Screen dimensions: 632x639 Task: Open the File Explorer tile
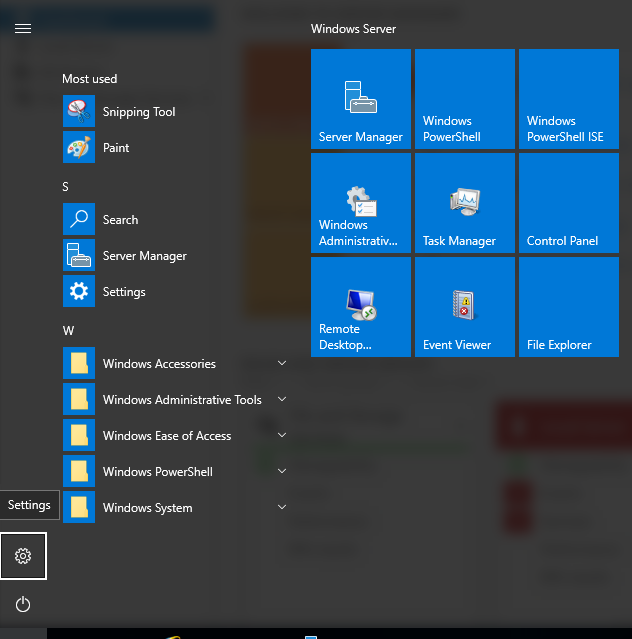pos(568,307)
